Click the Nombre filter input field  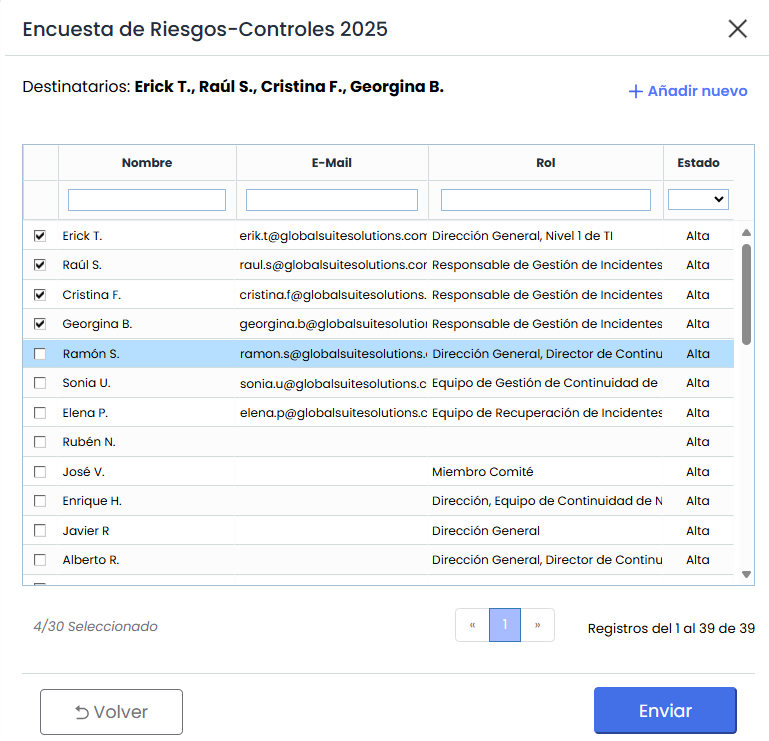[147, 200]
